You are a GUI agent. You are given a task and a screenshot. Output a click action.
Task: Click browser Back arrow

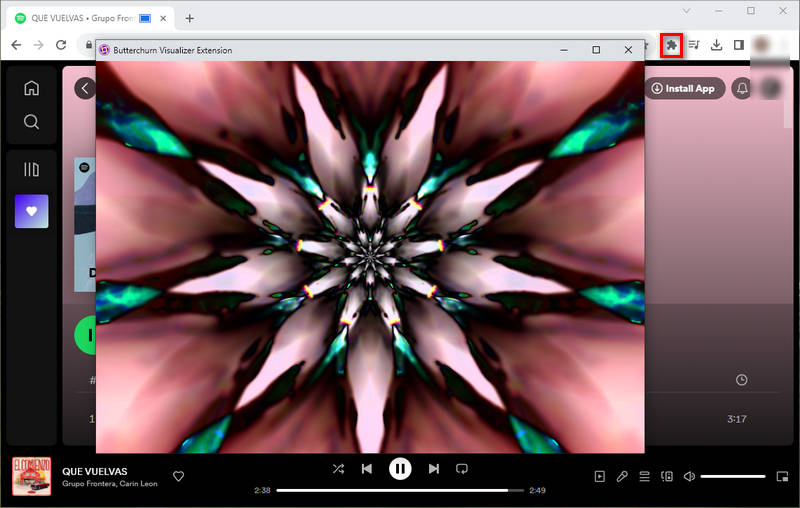[x=16, y=45]
